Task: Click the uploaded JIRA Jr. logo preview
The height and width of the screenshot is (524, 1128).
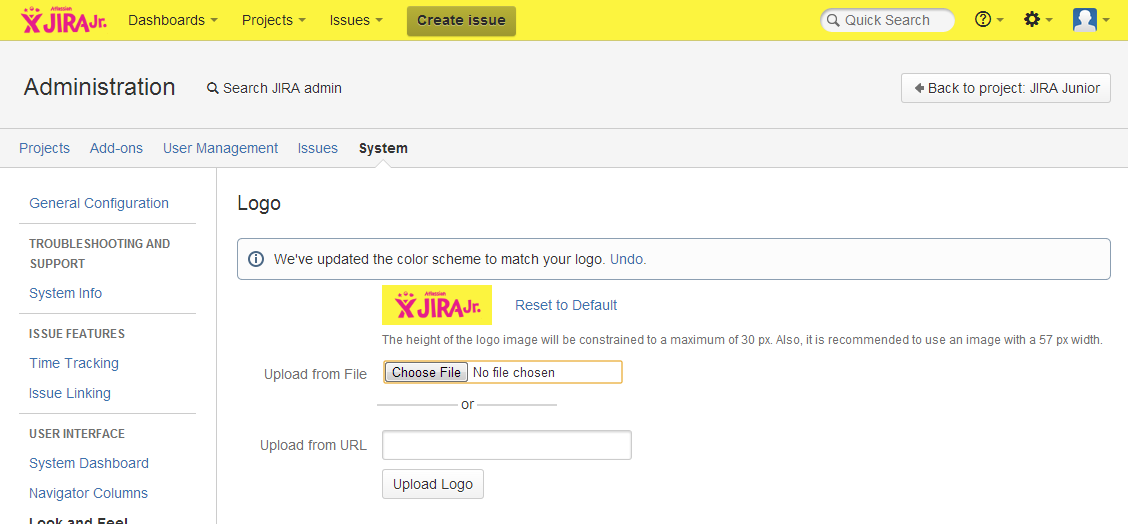Action: tap(437, 305)
